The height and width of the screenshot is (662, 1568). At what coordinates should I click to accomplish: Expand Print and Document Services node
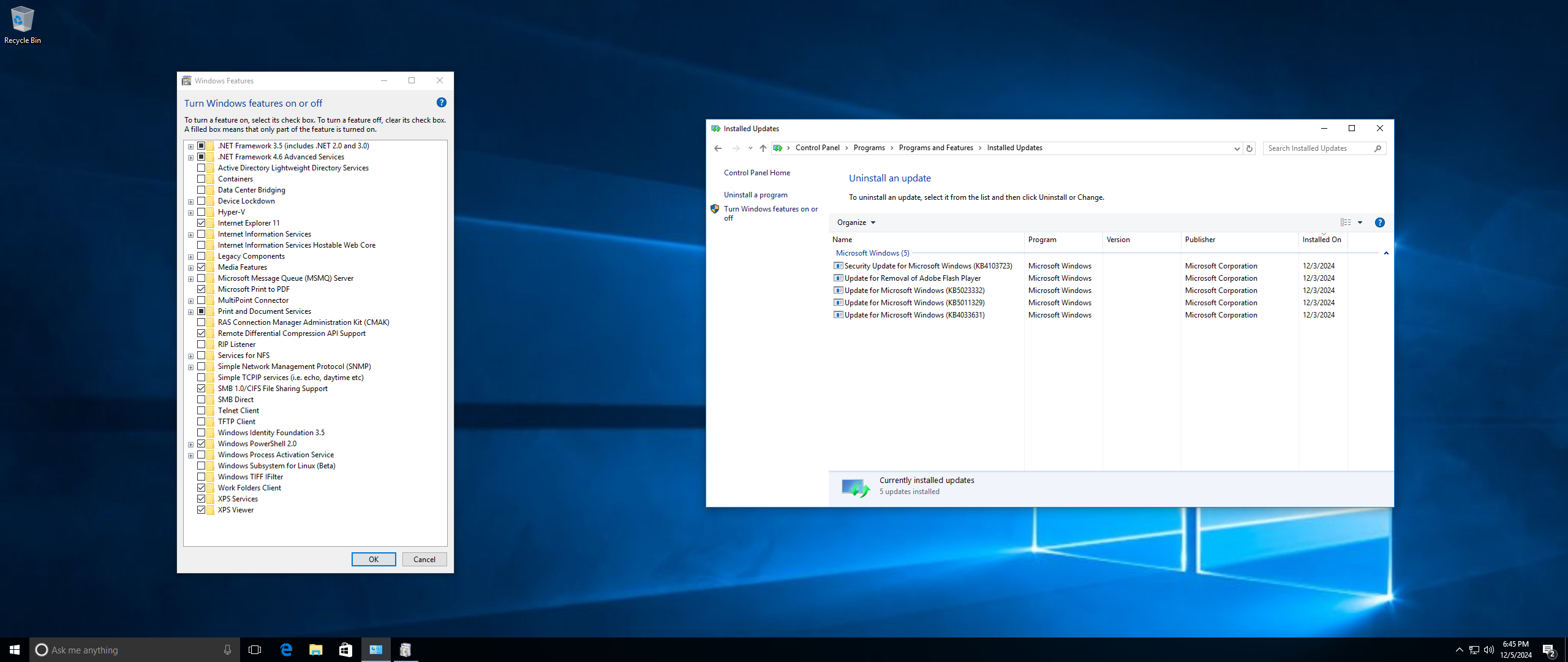point(190,312)
